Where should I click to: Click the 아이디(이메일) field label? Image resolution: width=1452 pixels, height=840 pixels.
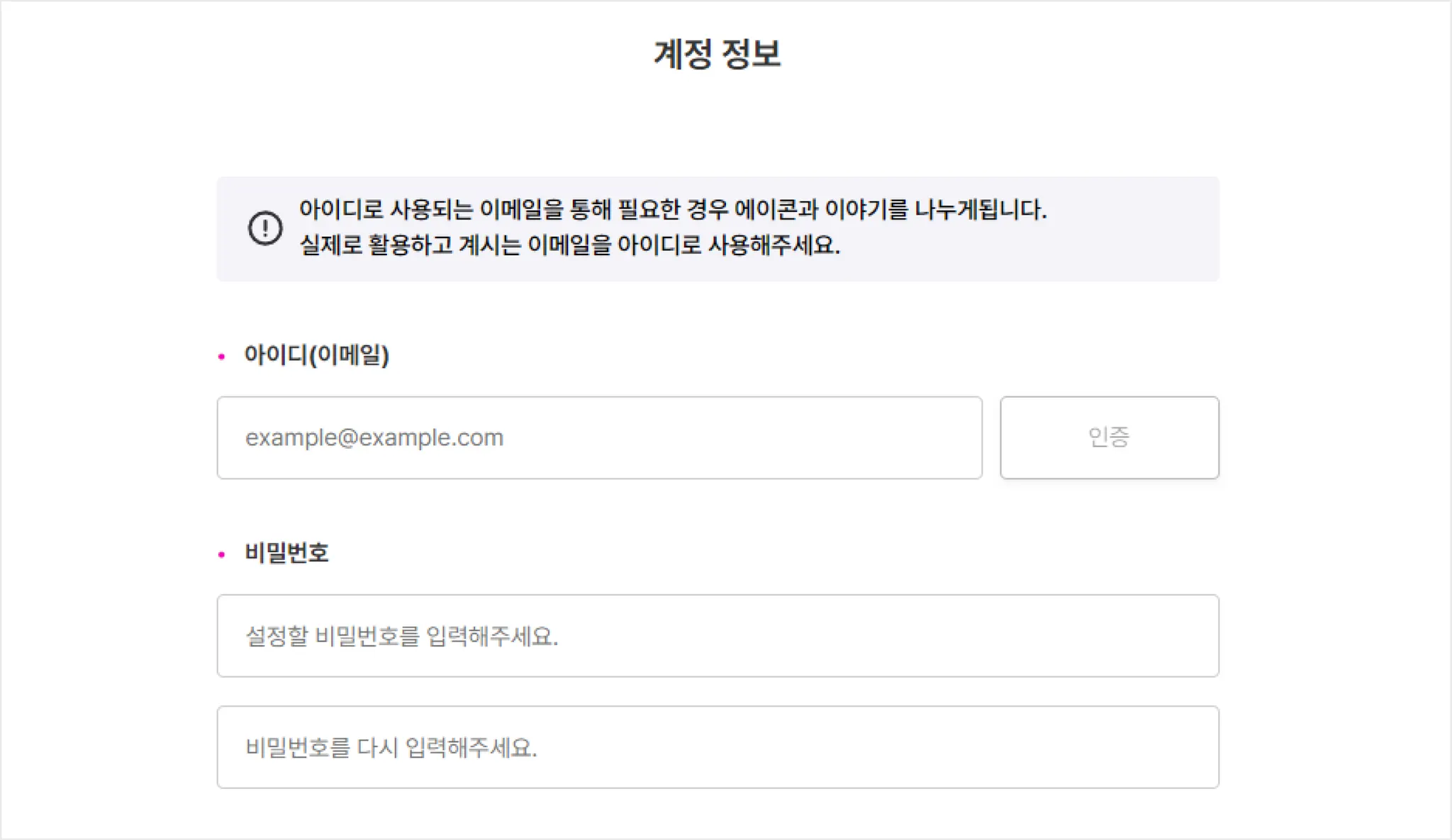pos(317,354)
